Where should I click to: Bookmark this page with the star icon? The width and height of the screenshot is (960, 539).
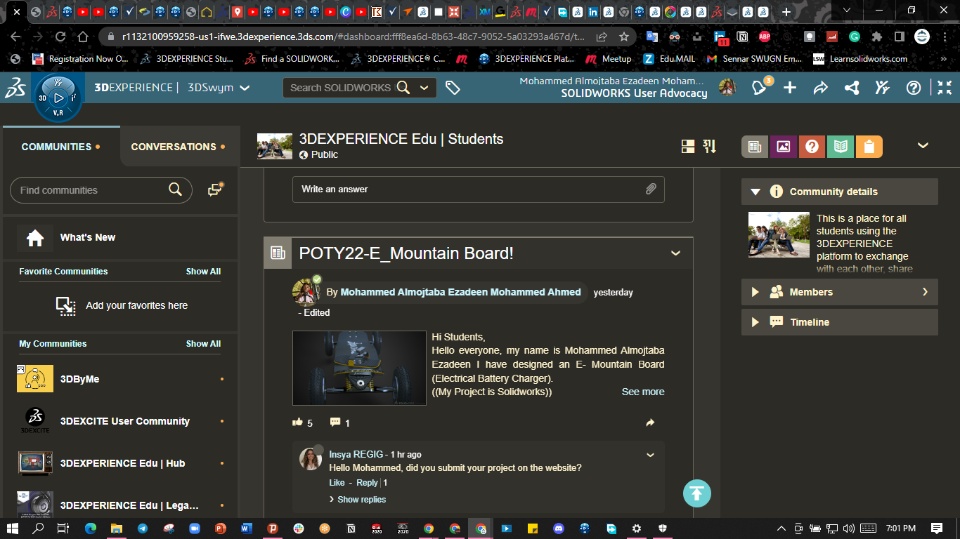tap(624, 37)
